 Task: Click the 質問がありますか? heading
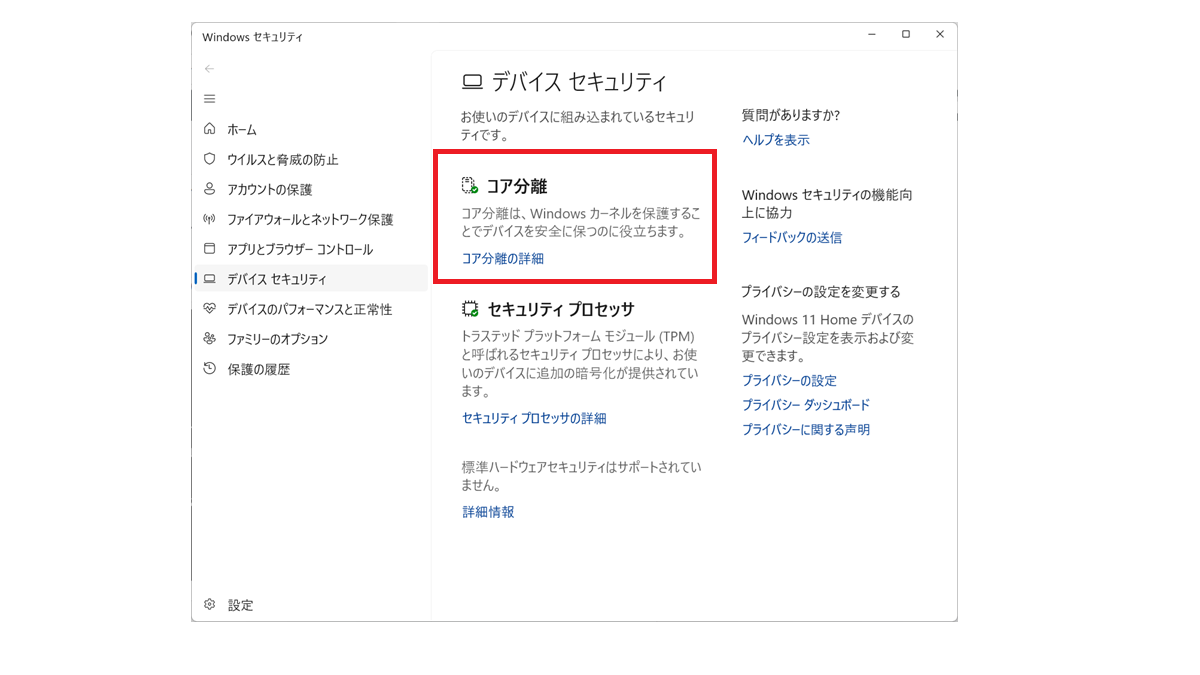[x=791, y=115]
